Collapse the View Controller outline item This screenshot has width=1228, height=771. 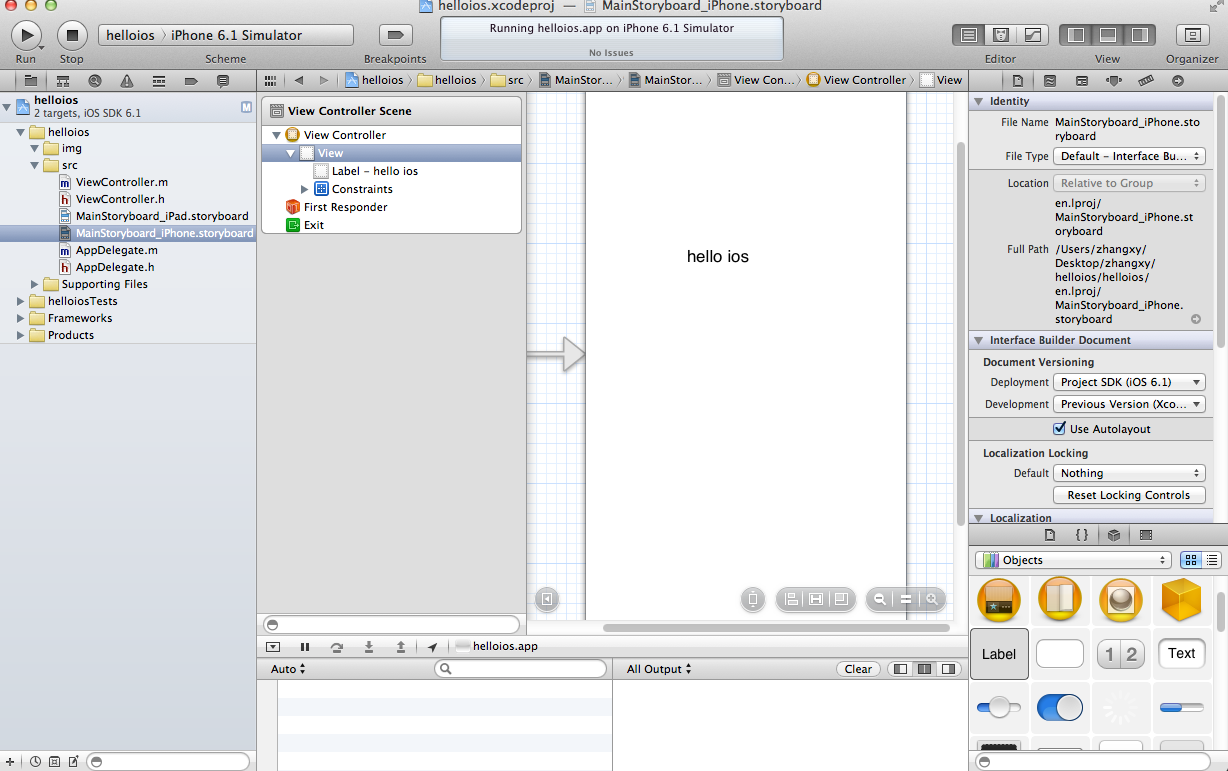(276, 135)
